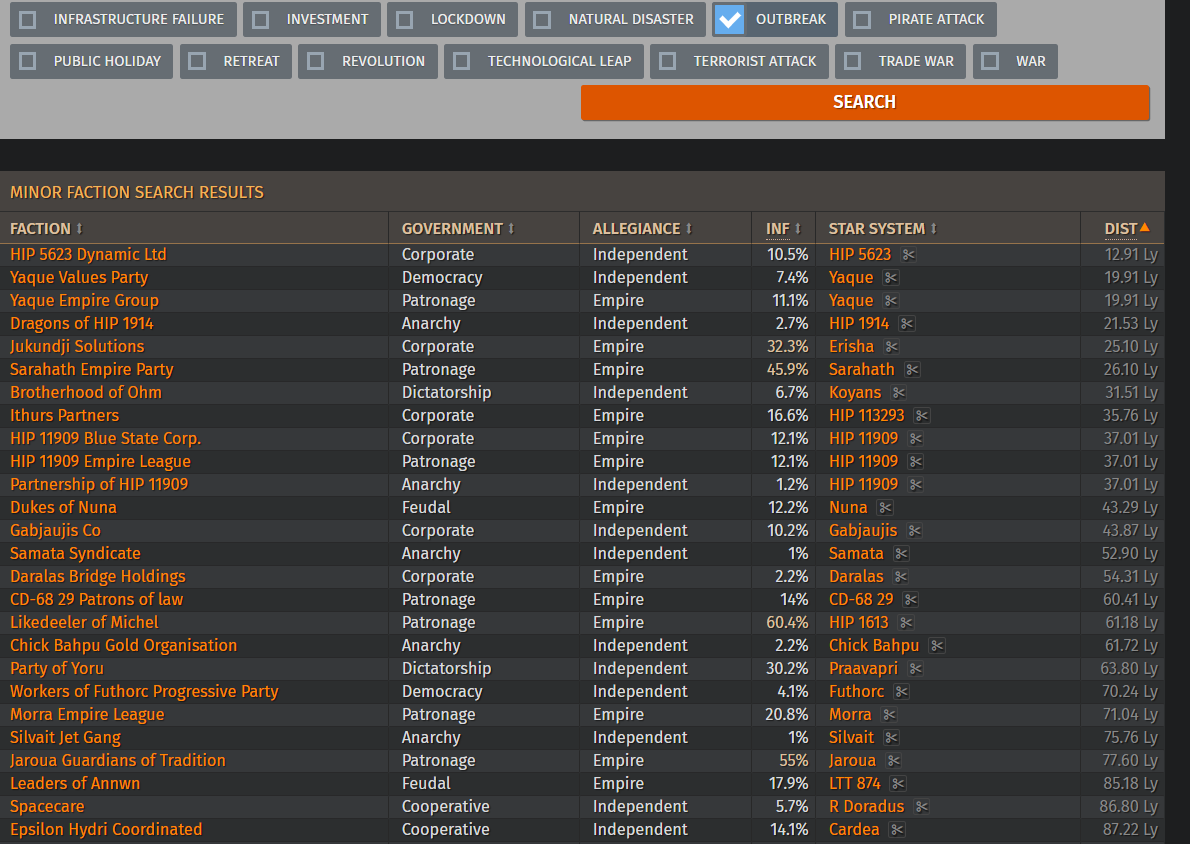Open Jukundji Solutions faction page
This screenshot has width=1190, height=844.
(x=77, y=347)
